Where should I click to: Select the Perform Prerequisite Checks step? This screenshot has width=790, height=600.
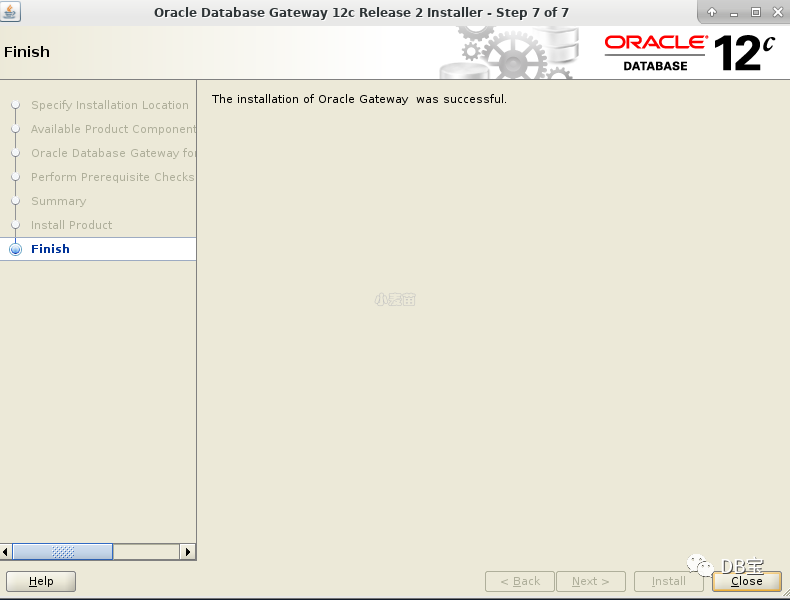pos(112,177)
